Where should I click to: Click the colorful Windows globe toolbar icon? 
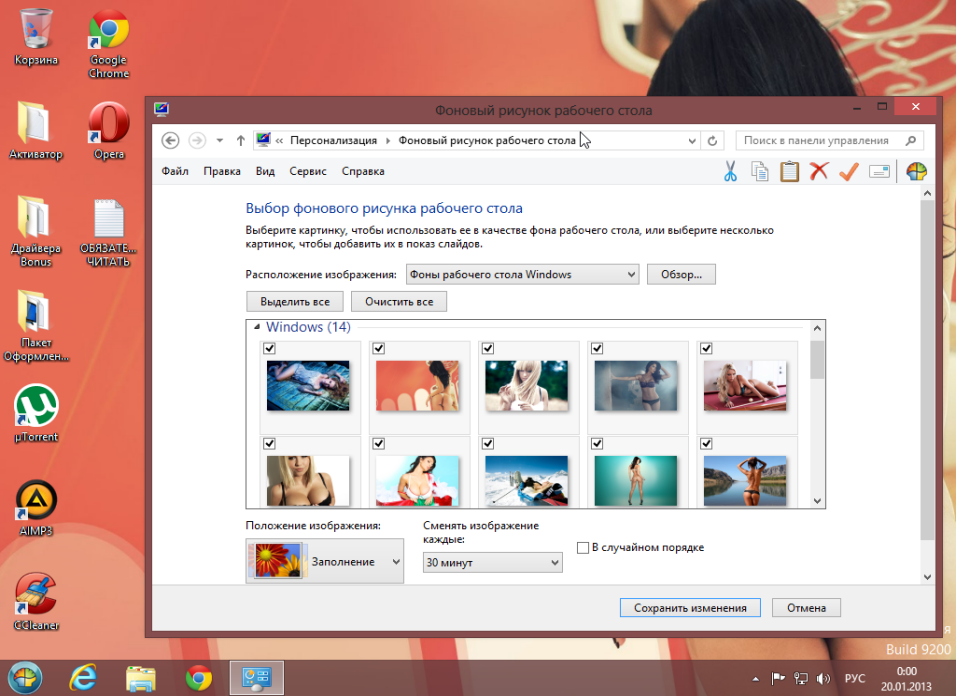pos(916,171)
